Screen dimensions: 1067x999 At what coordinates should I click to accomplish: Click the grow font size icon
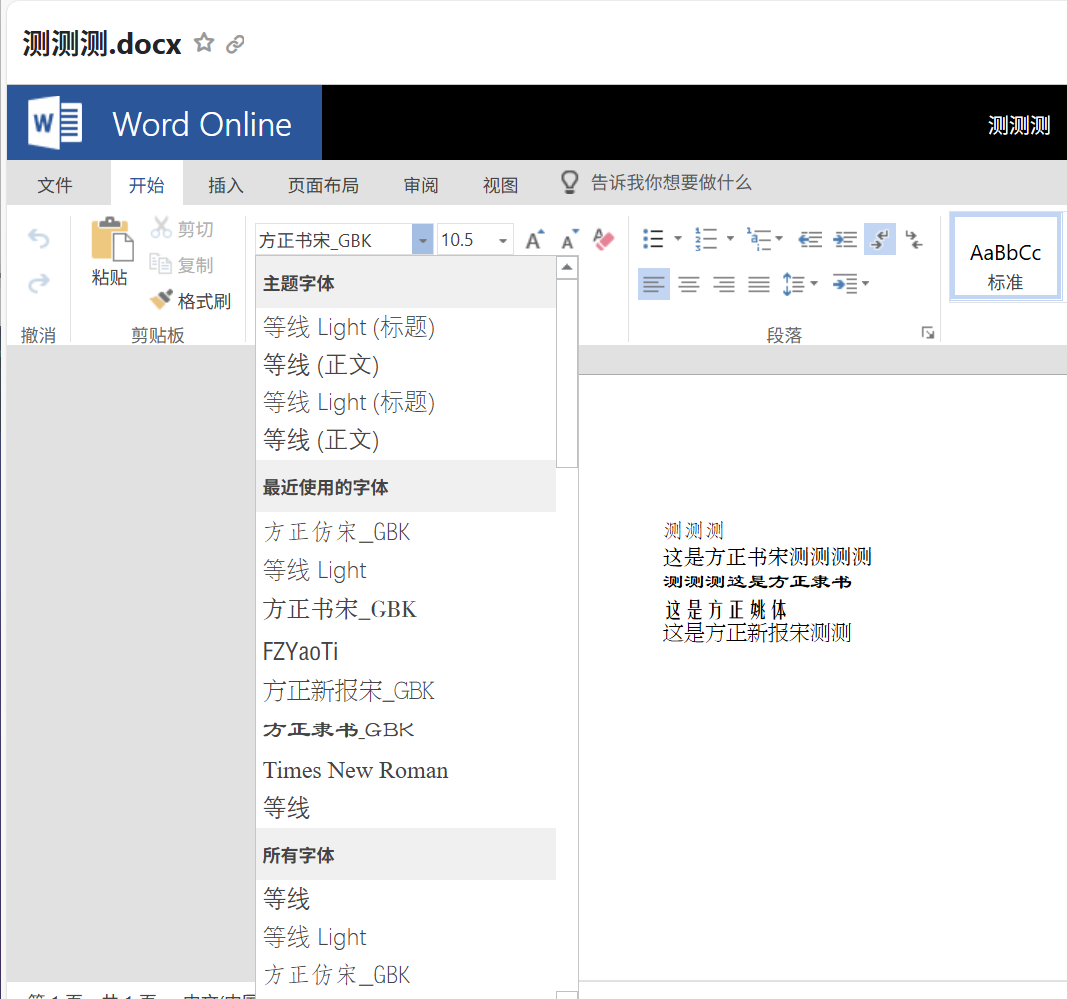pos(535,240)
